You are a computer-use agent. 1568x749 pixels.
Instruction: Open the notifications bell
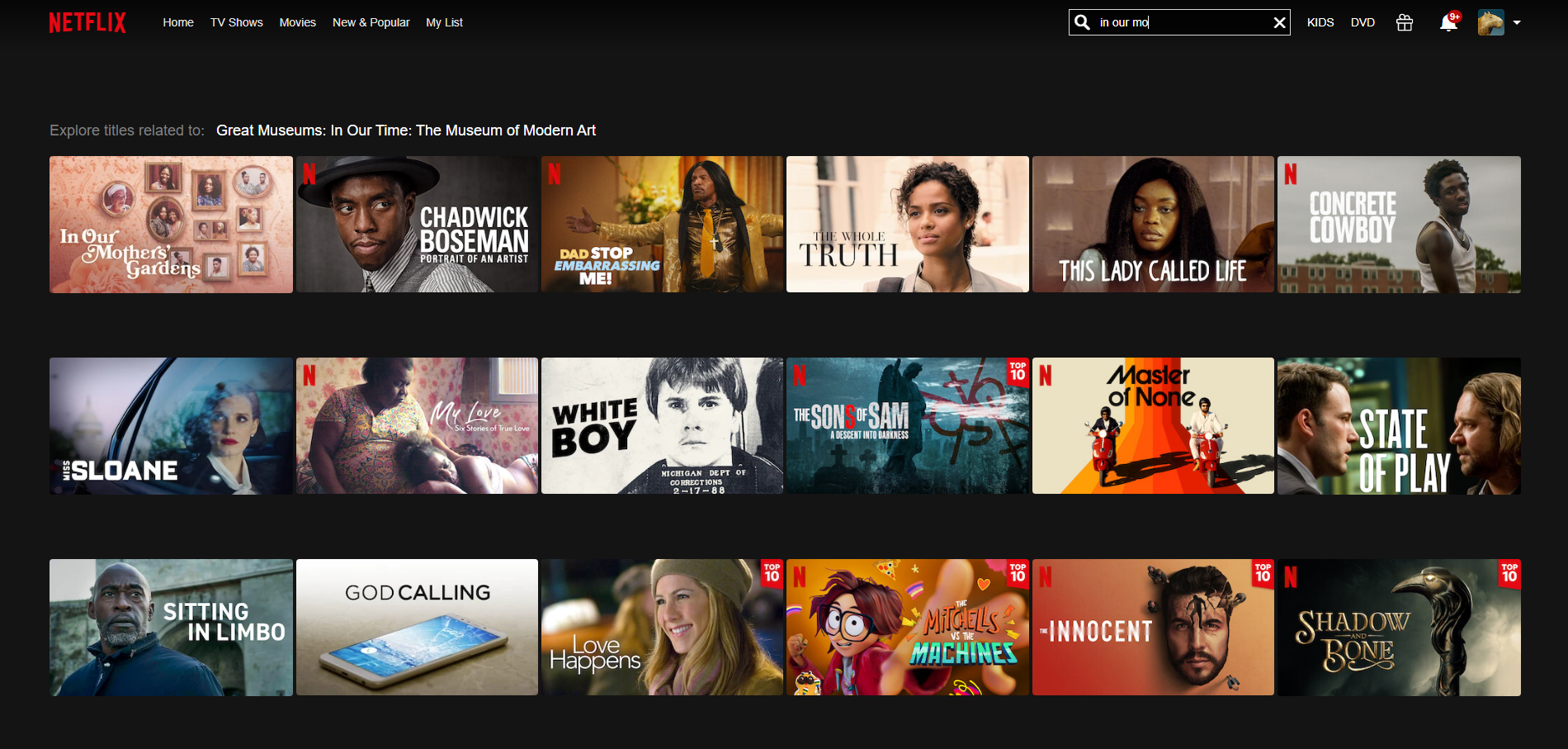pyautogui.click(x=1448, y=22)
